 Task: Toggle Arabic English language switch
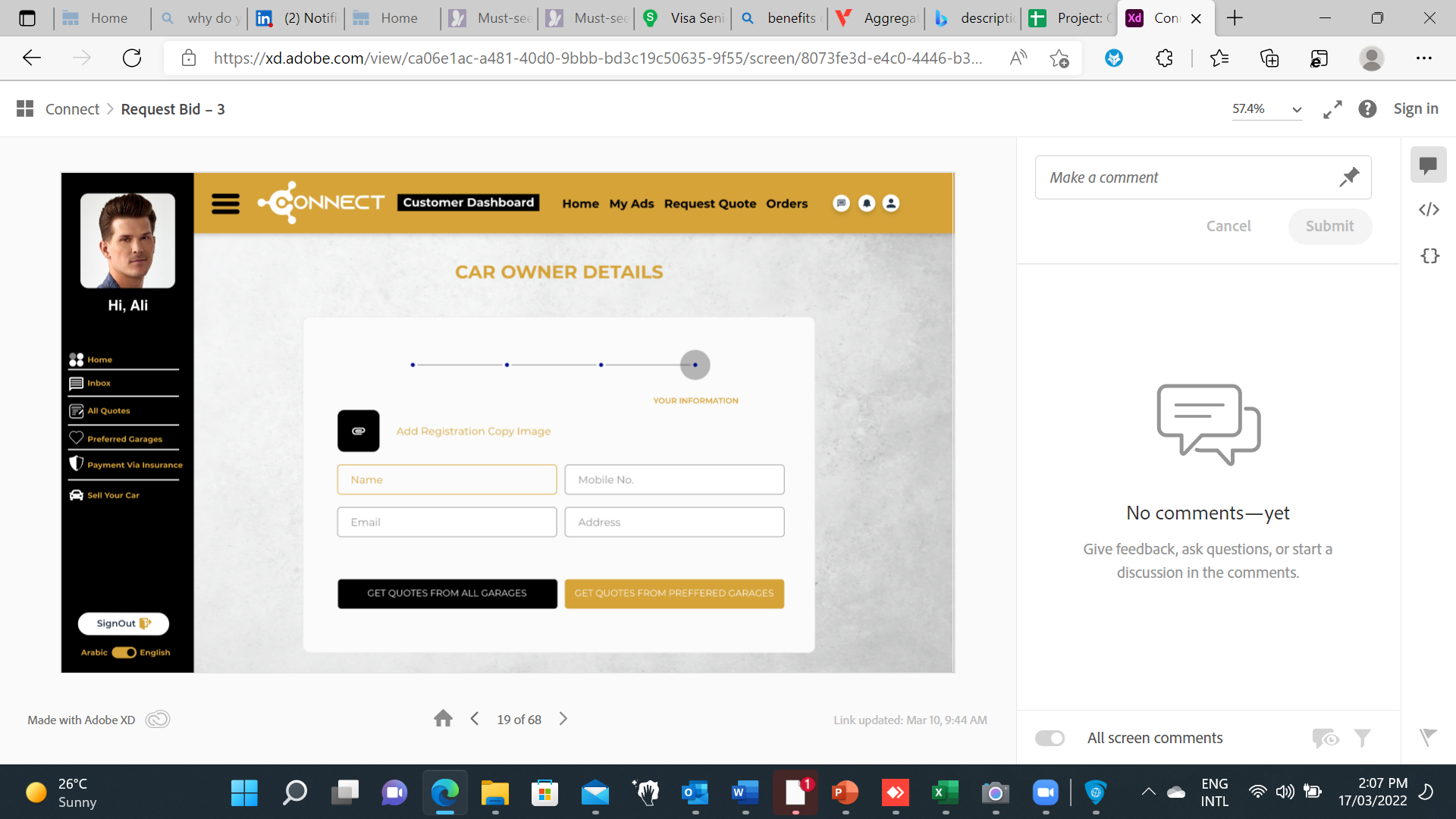click(124, 652)
